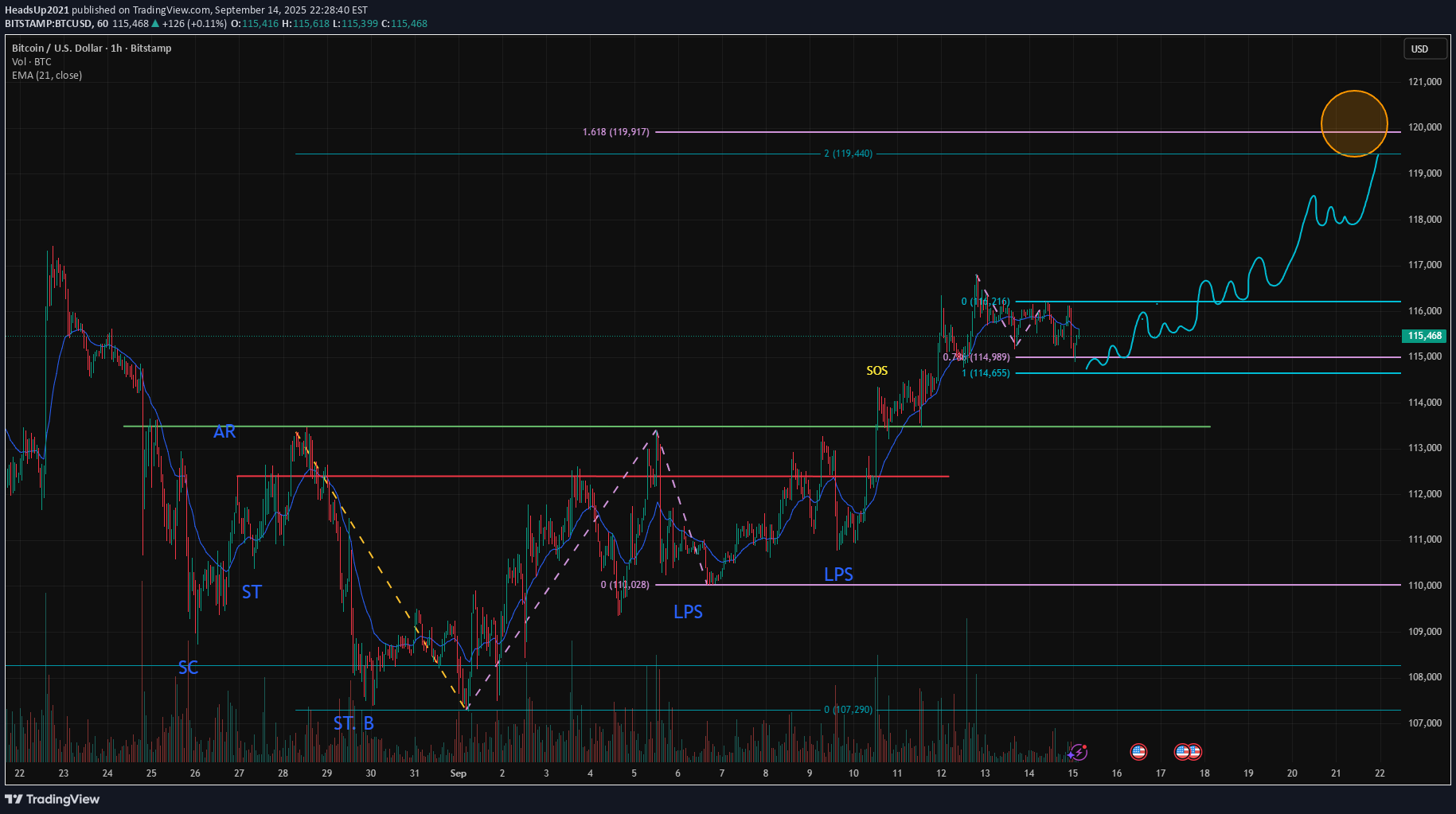1456x814 pixels.
Task: Click the 110,000 price axis label
Action: 1425,586
